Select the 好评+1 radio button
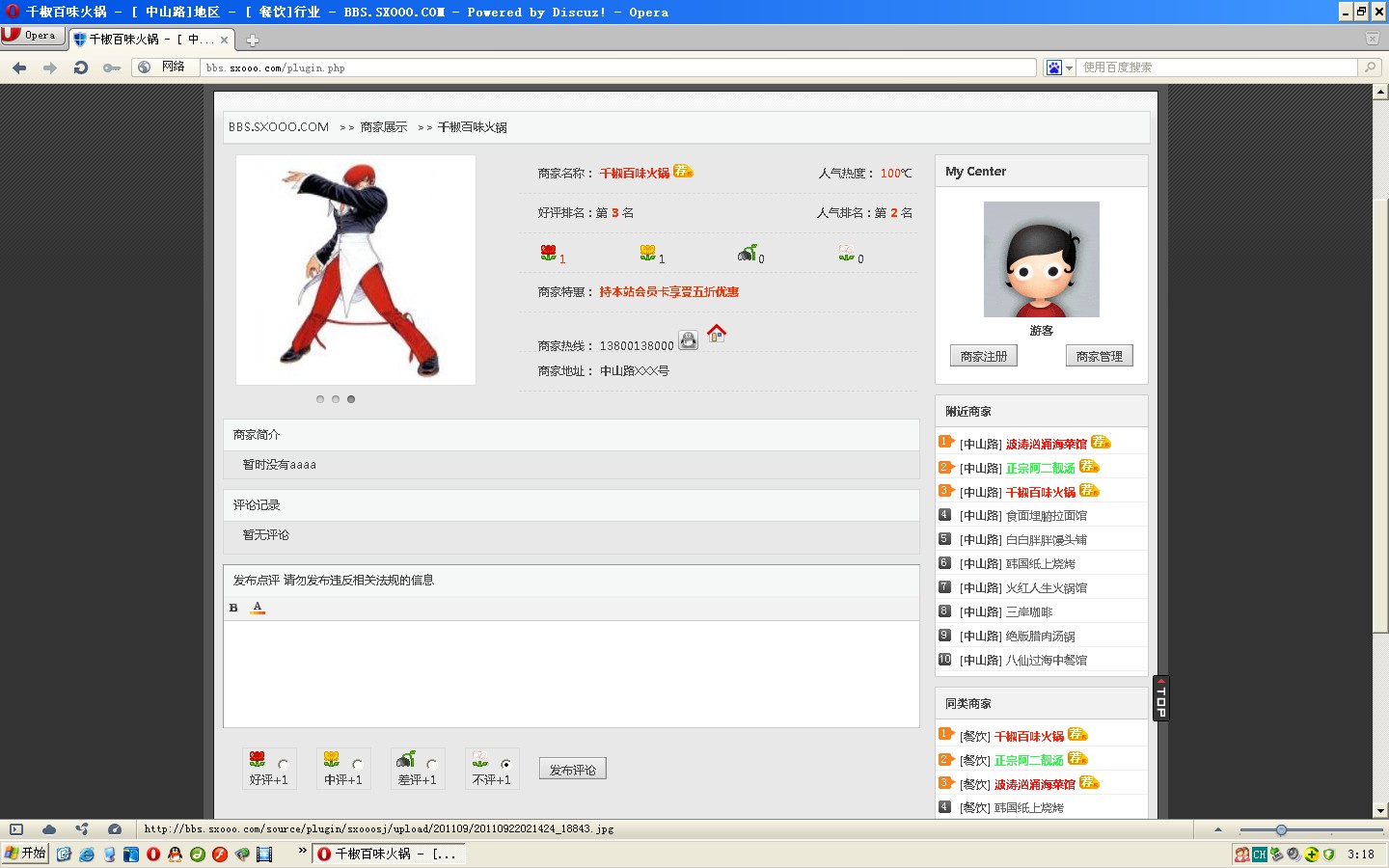 pyautogui.click(x=284, y=764)
